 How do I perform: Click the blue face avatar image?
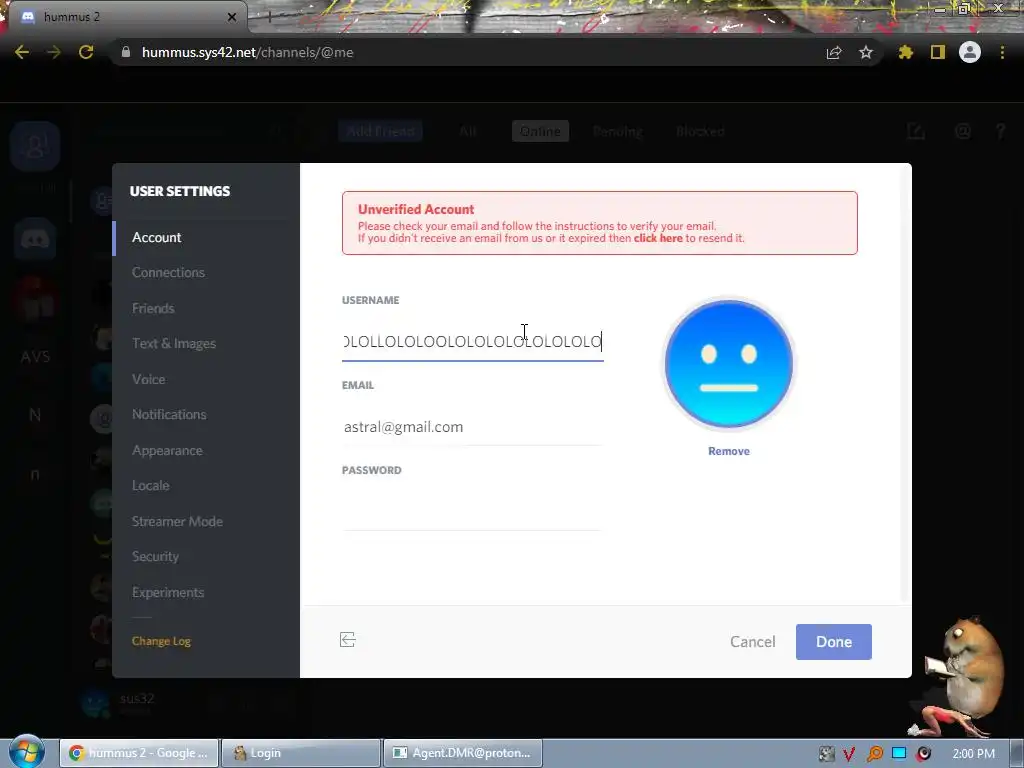729,364
